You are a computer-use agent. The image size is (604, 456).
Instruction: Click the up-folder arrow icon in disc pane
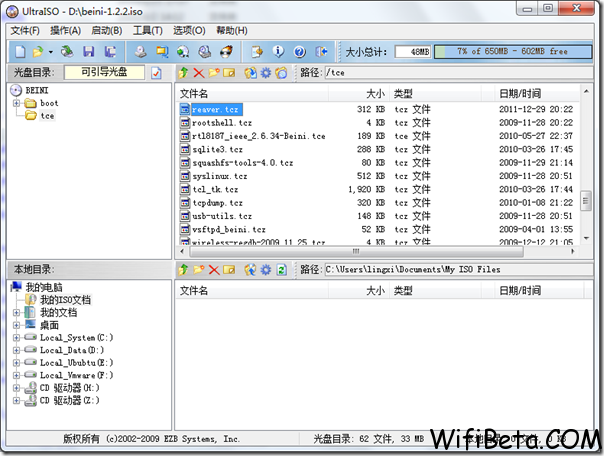click(183, 73)
